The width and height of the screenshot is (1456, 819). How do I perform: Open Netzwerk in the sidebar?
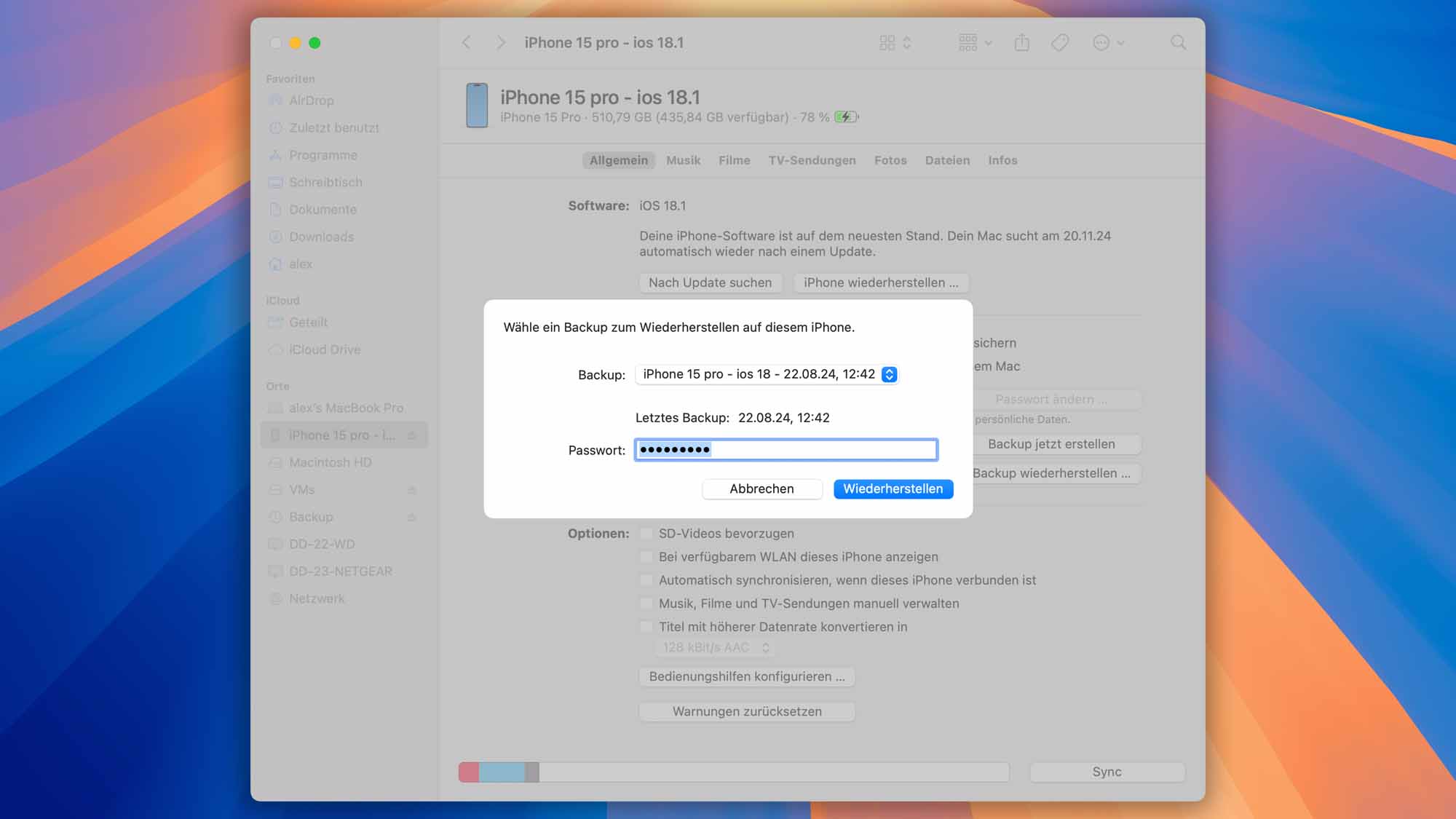[317, 598]
